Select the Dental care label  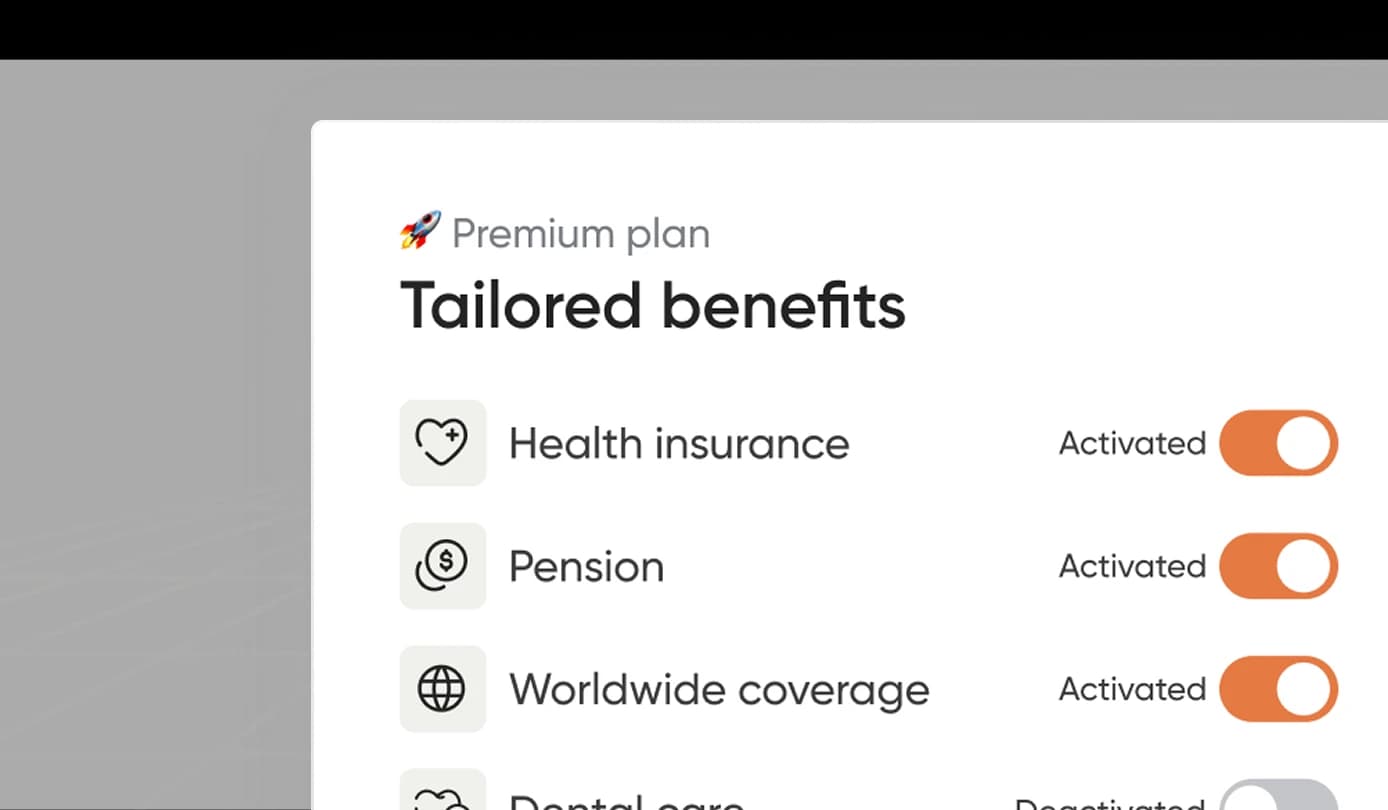tap(626, 802)
